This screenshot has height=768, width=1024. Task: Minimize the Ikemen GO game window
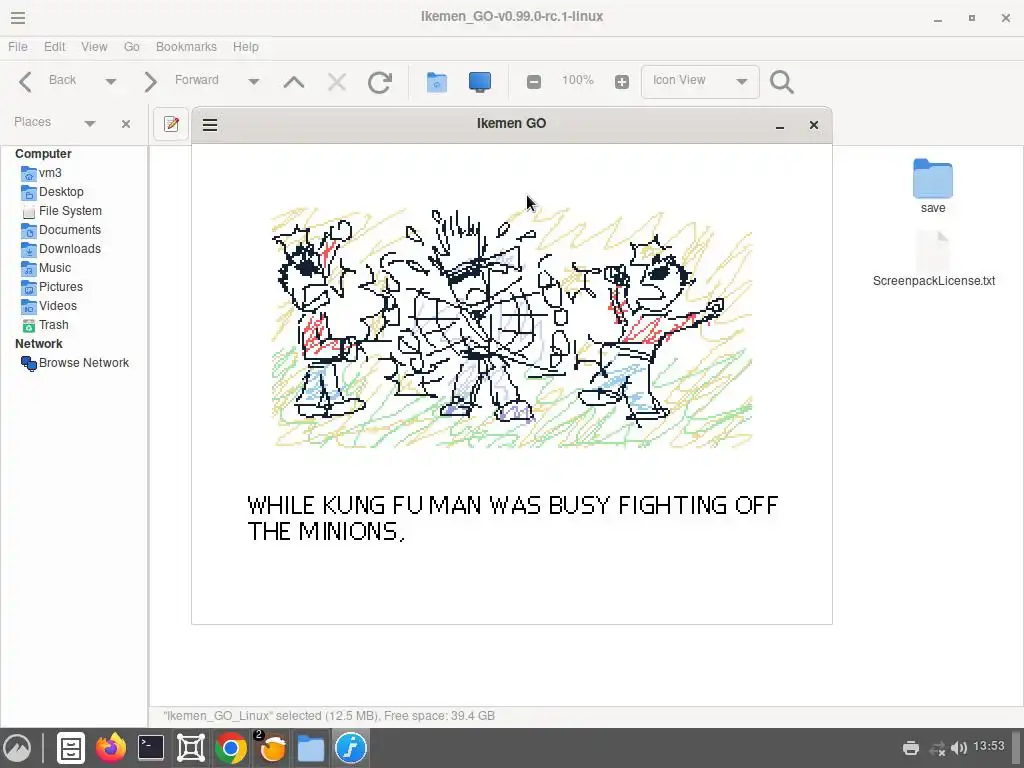[780, 125]
